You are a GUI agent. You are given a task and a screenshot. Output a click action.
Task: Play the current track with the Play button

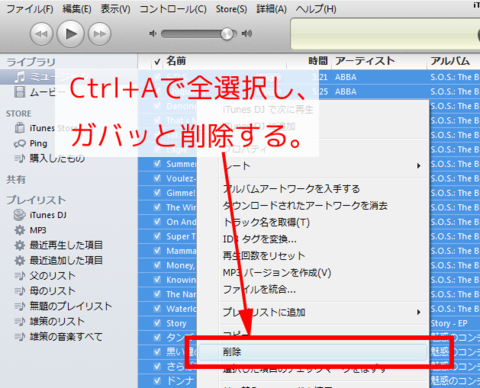point(70,34)
